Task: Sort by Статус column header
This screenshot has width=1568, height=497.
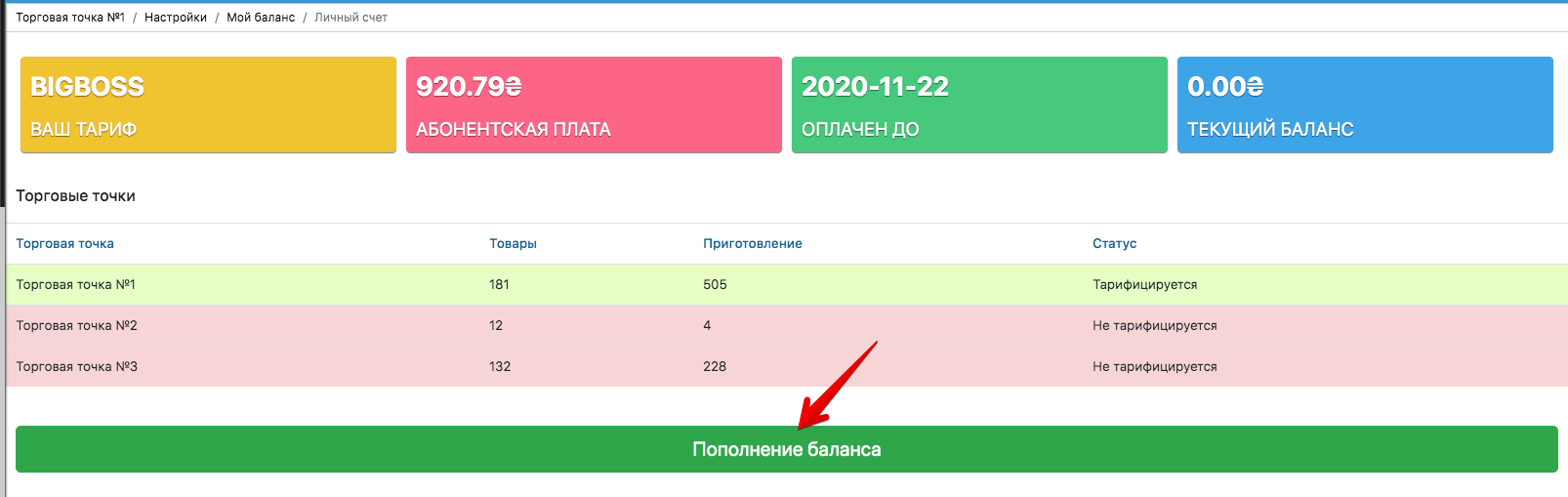Action: pos(1114,243)
